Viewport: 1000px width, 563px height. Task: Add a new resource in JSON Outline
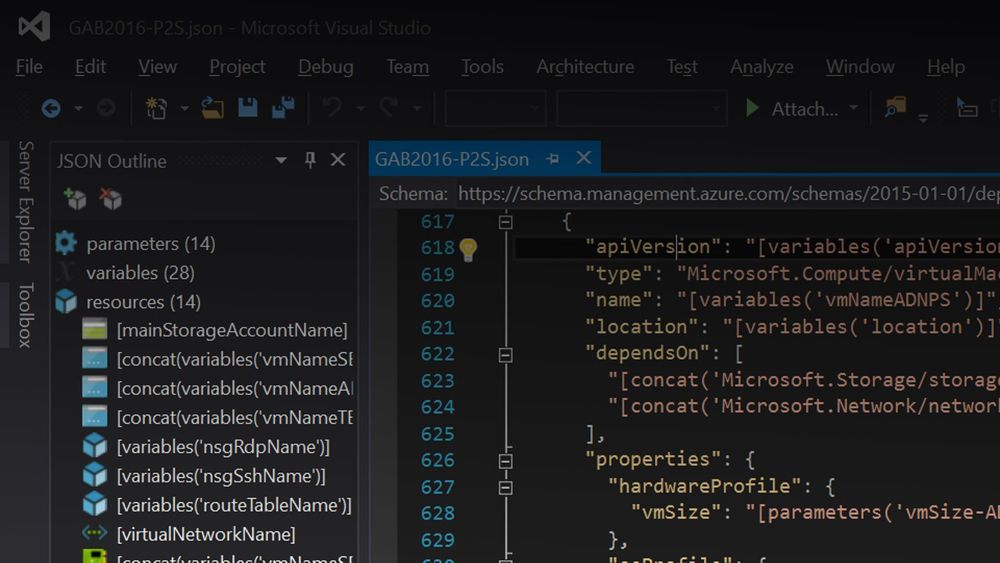pos(75,199)
